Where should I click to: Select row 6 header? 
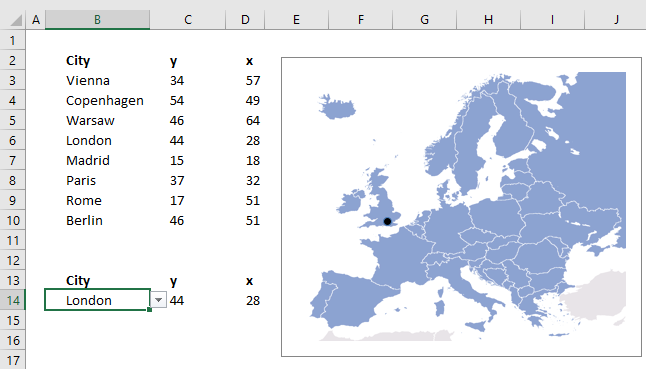pyautogui.click(x=13, y=140)
